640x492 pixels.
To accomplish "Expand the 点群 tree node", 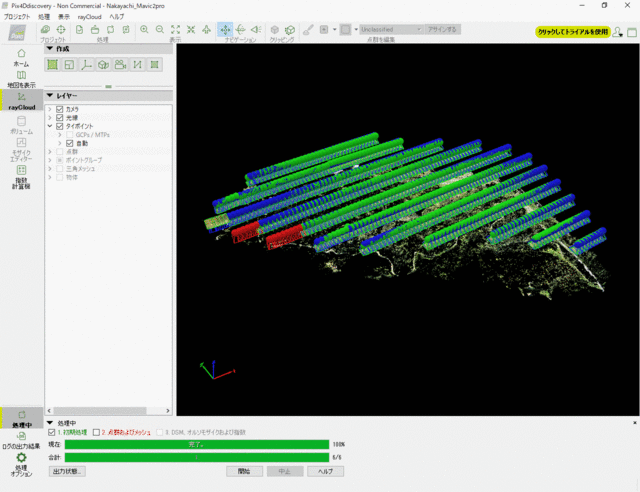I will (50, 152).
